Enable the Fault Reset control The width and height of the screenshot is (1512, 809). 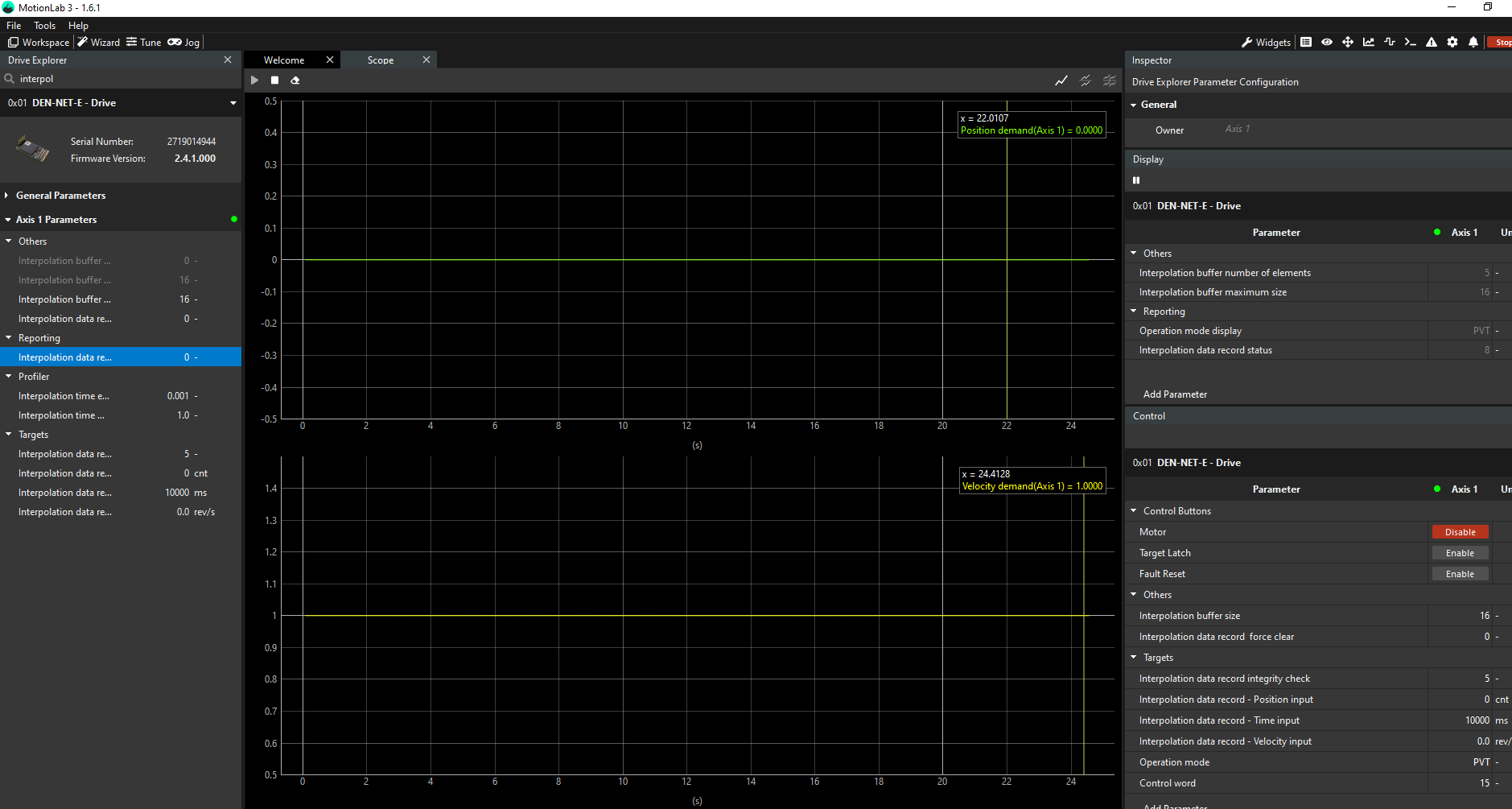point(1460,574)
